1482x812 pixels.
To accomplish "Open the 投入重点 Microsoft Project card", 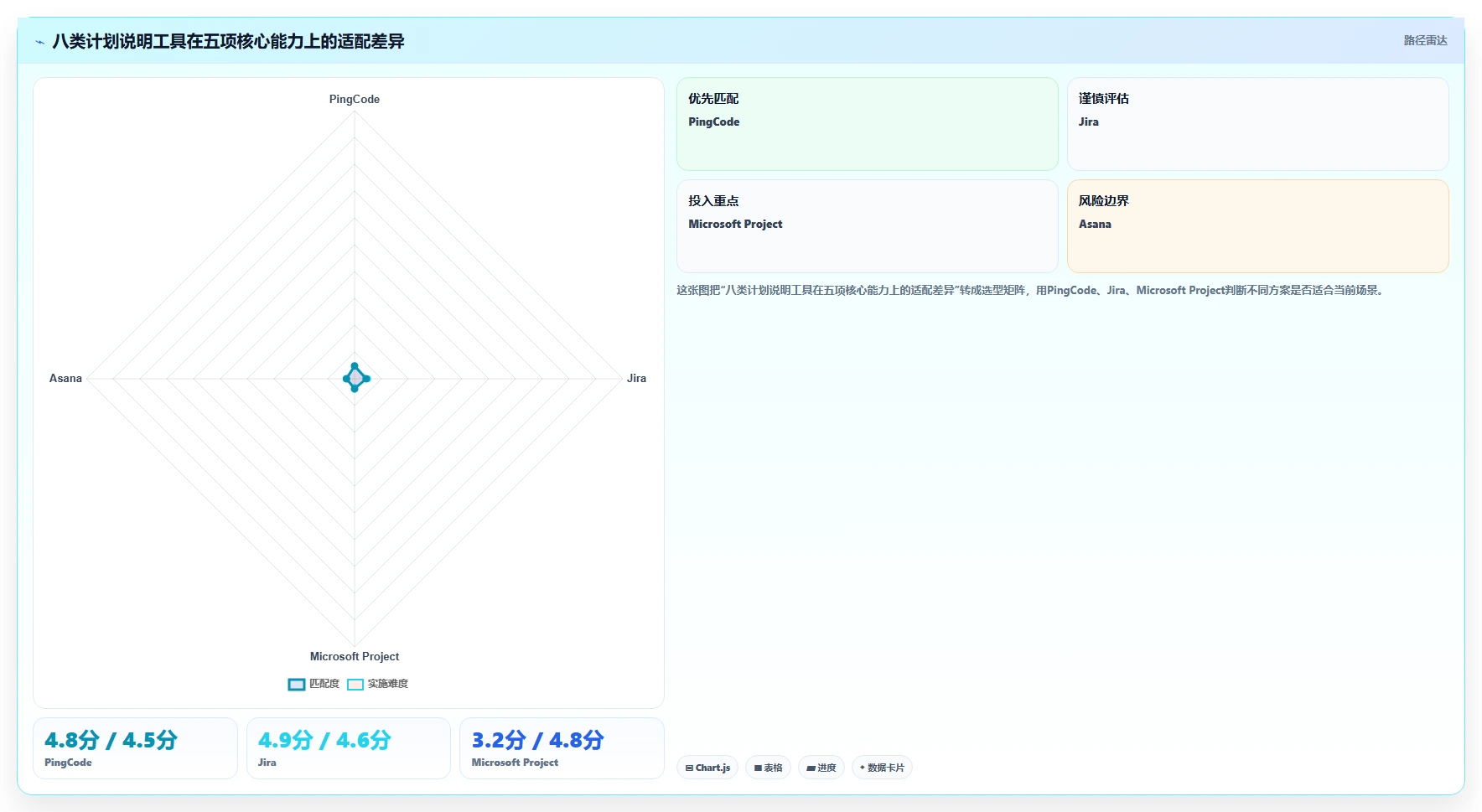I will click(868, 226).
